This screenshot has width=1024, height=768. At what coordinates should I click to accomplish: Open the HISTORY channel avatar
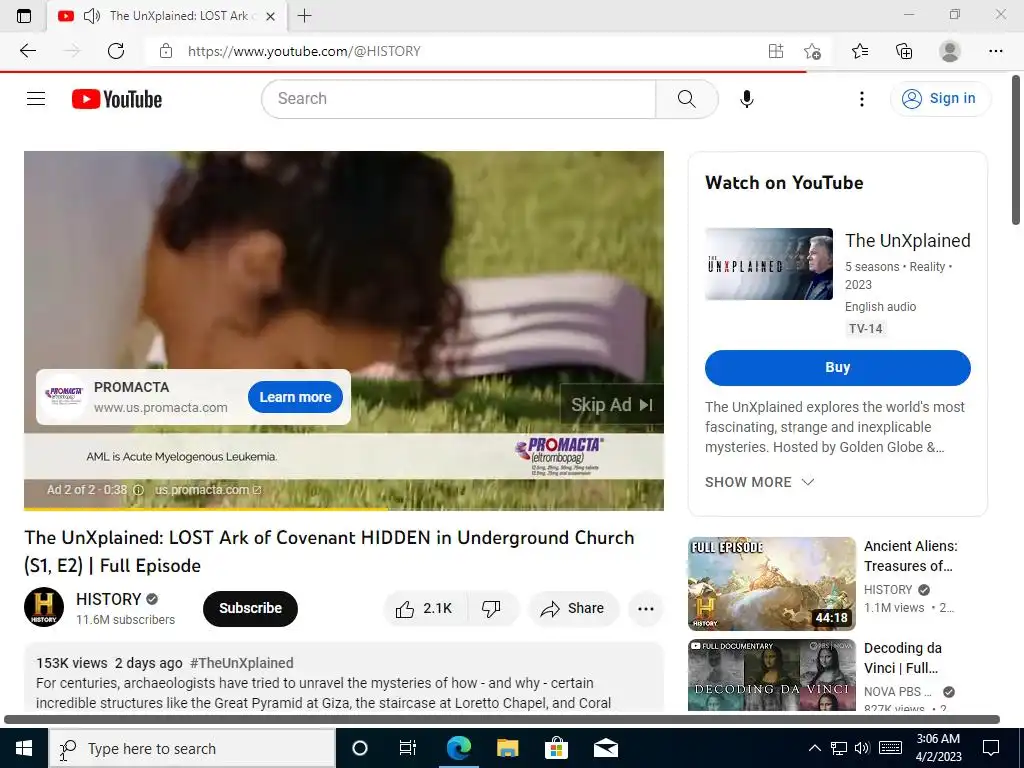click(44, 607)
